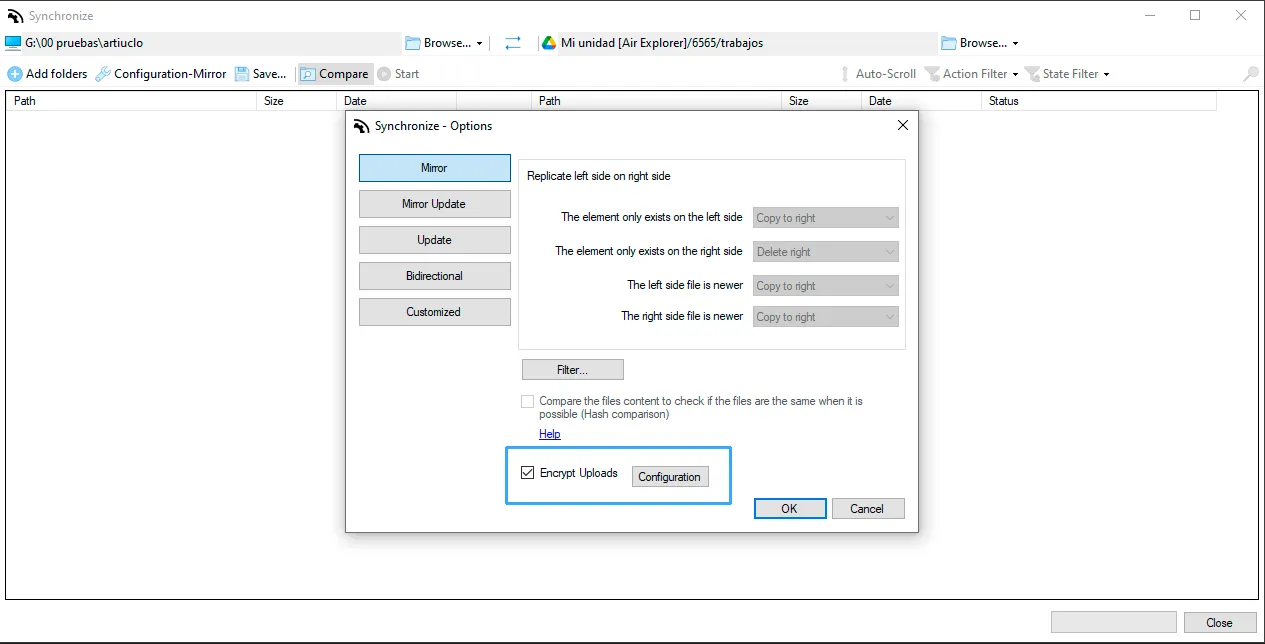The width and height of the screenshot is (1265, 644).
Task: Click the left Date column header
Action: pyautogui.click(x=396, y=101)
